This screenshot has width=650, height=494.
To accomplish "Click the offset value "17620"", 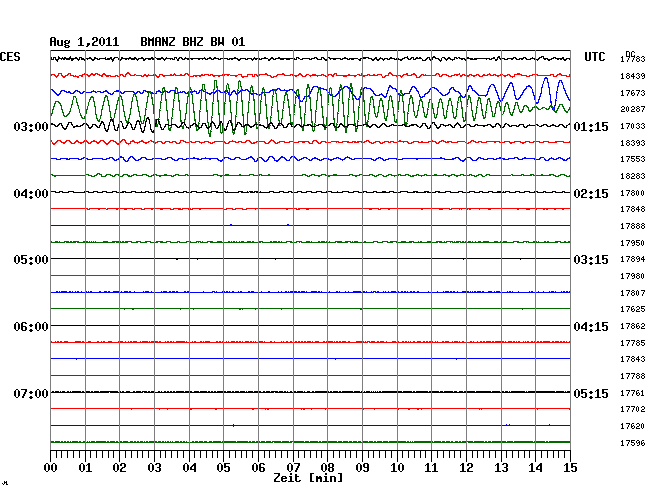I will point(633,426).
